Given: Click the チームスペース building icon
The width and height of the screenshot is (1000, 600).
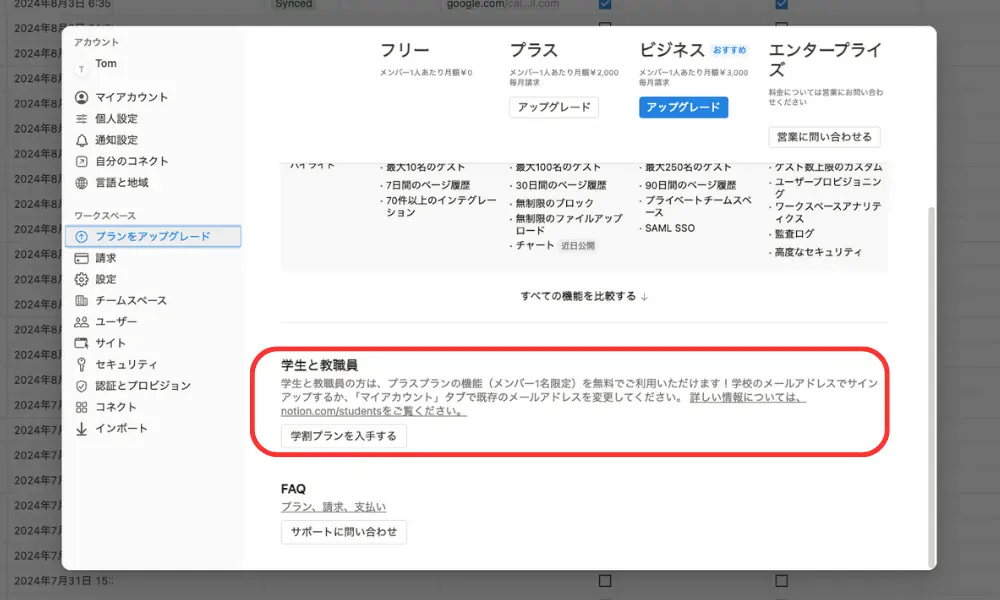Looking at the screenshot, I should 82,300.
